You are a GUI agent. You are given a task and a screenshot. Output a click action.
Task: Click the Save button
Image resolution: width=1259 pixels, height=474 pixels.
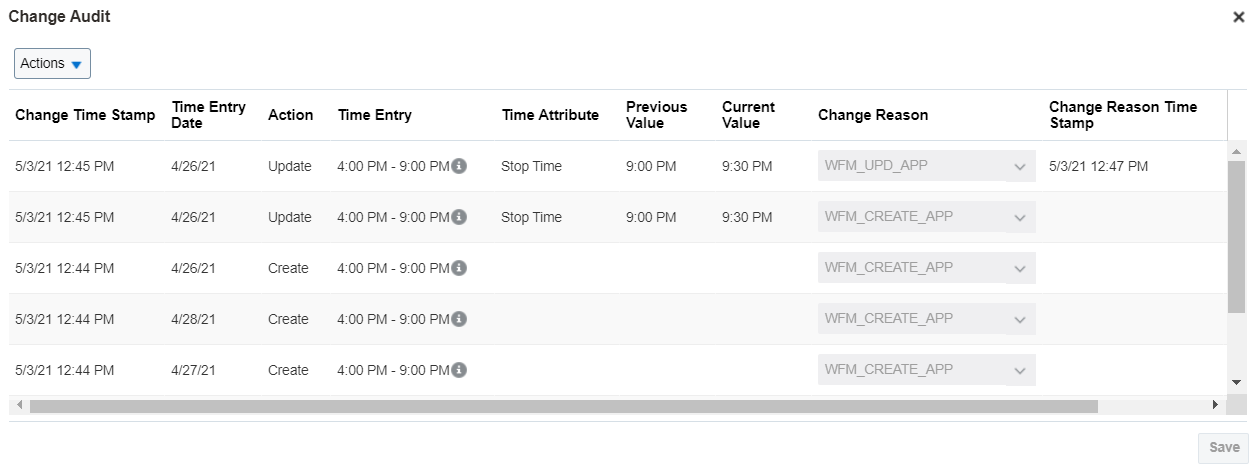1223,447
